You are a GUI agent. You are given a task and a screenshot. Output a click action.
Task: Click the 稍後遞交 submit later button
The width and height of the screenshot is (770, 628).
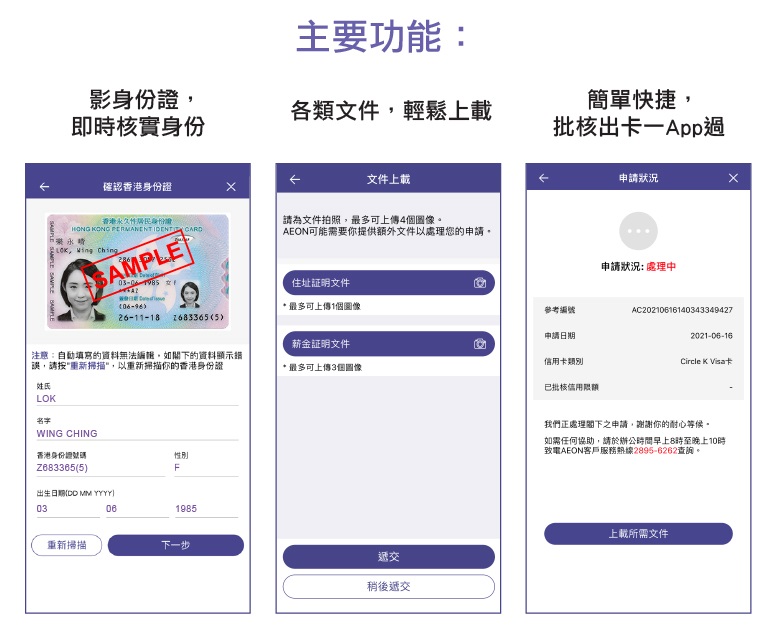[x=388, y=586]
